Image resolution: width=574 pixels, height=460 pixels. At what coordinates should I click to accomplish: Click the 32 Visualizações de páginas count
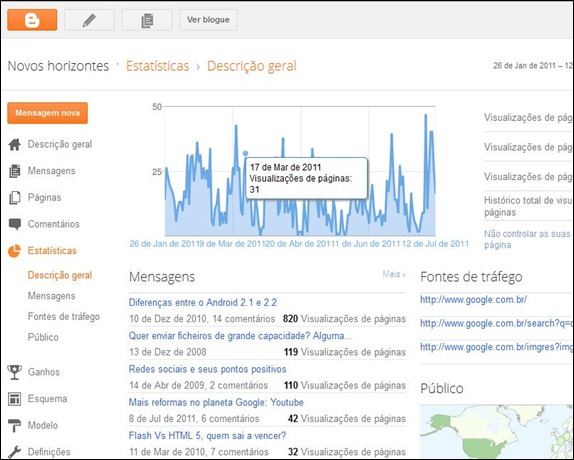(347, 452)
